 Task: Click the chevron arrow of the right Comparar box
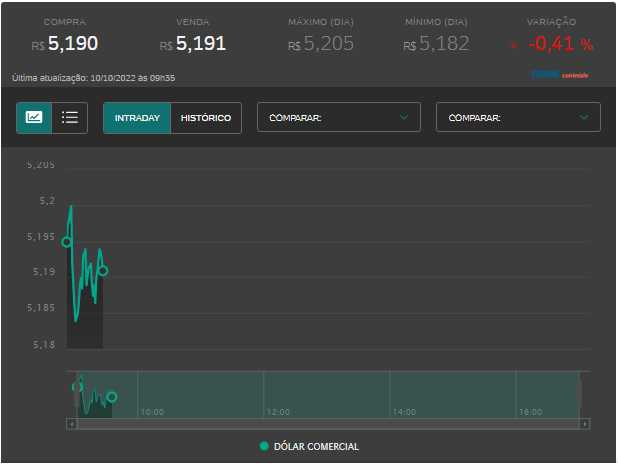coord(584,117)
